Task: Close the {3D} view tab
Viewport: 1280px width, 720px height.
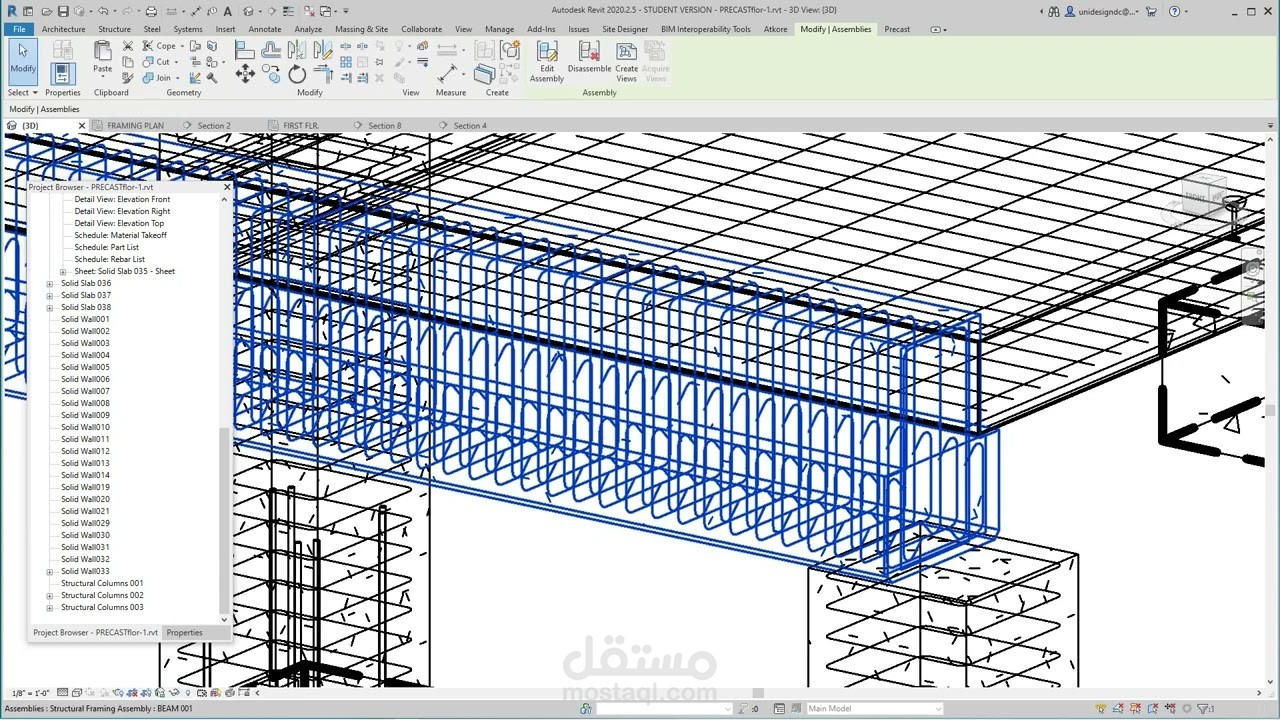Action: click(x=82, y=126)
